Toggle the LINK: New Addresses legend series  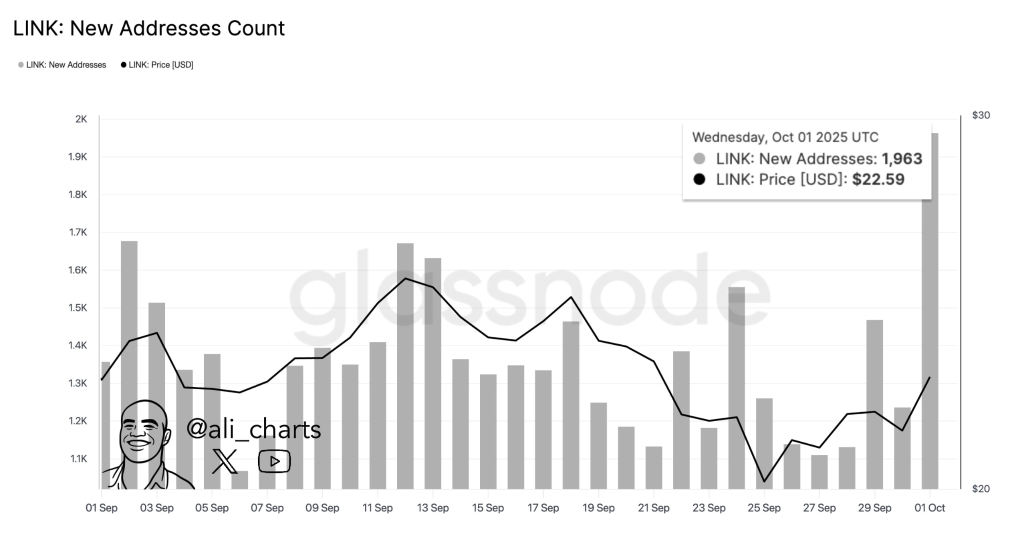[x=62, y=65]
